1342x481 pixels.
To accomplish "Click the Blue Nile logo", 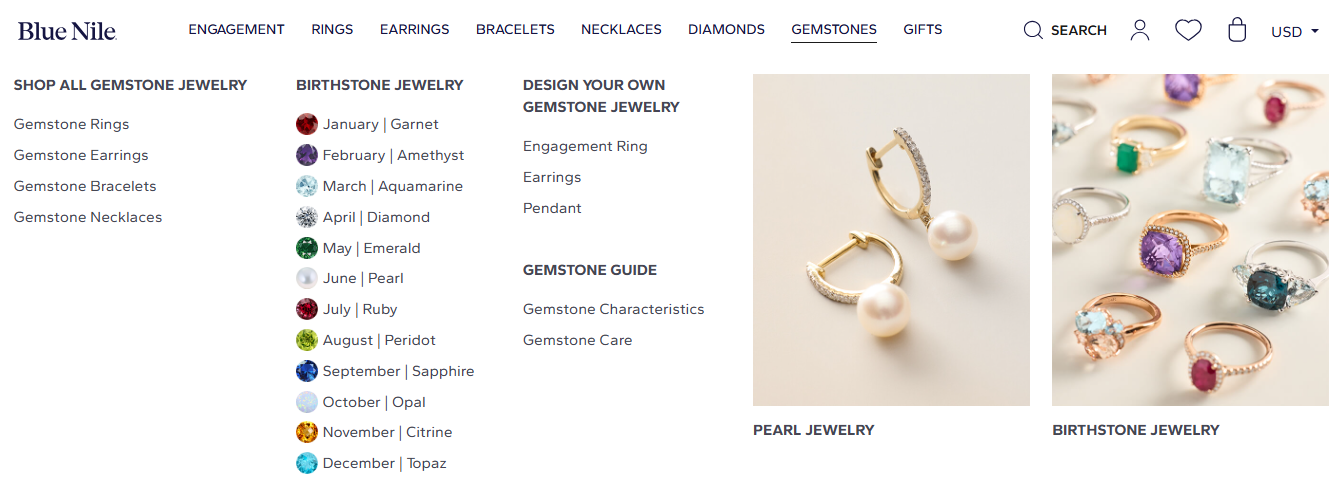I will [67, 31].
